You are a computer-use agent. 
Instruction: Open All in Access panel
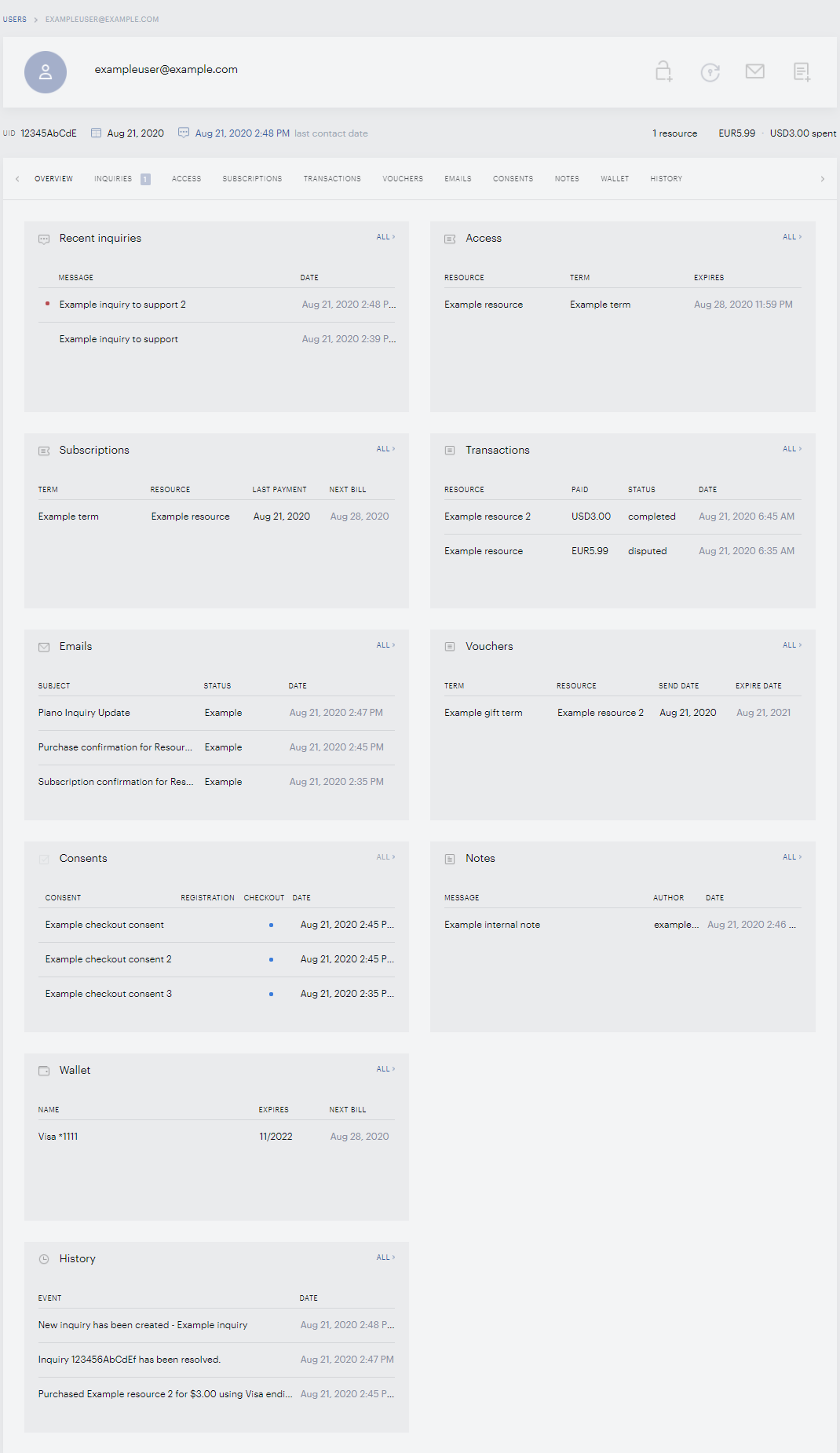click(792, 237)
